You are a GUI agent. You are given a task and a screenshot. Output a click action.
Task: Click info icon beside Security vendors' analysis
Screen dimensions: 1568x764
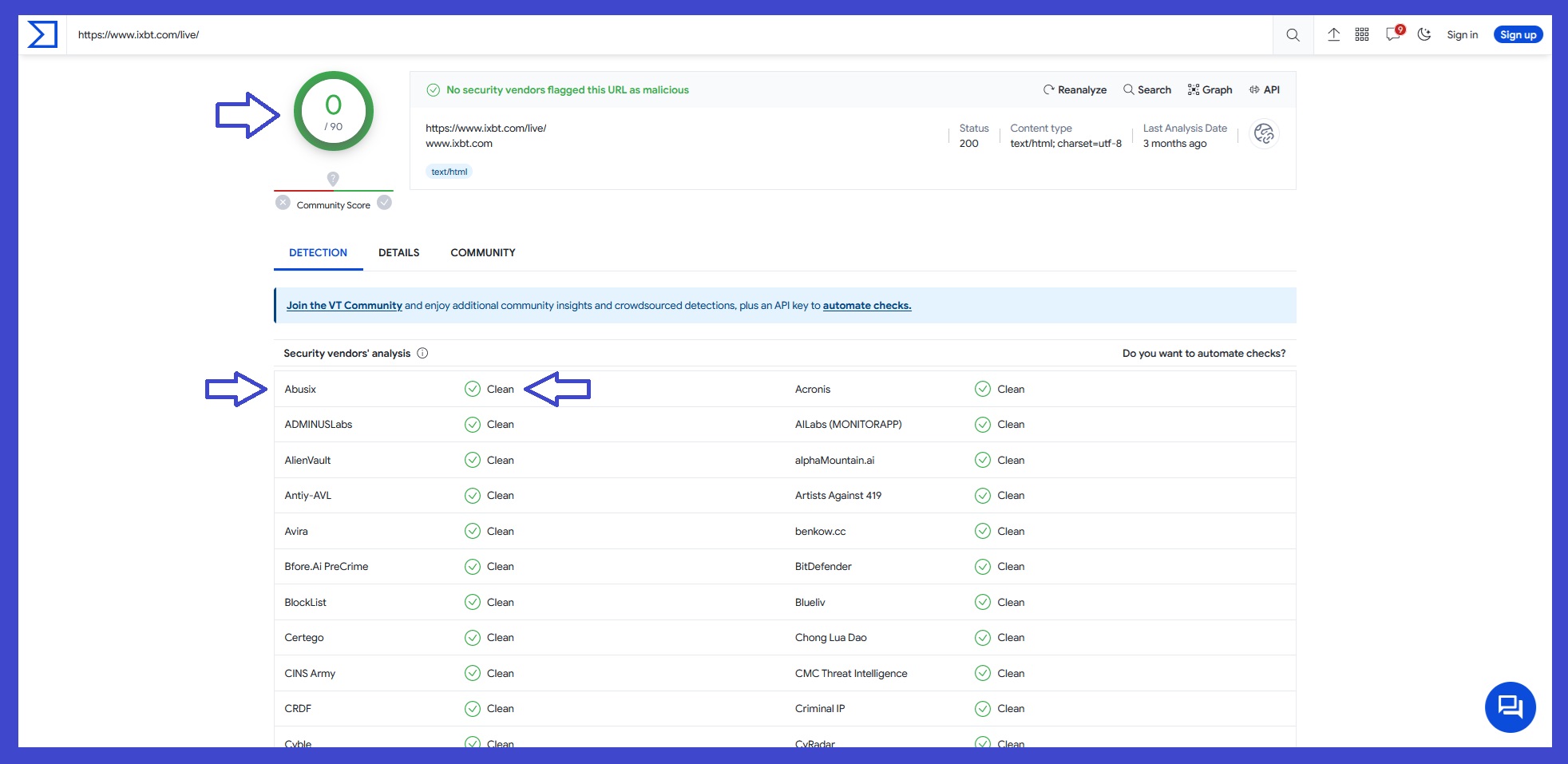(422, 353)
